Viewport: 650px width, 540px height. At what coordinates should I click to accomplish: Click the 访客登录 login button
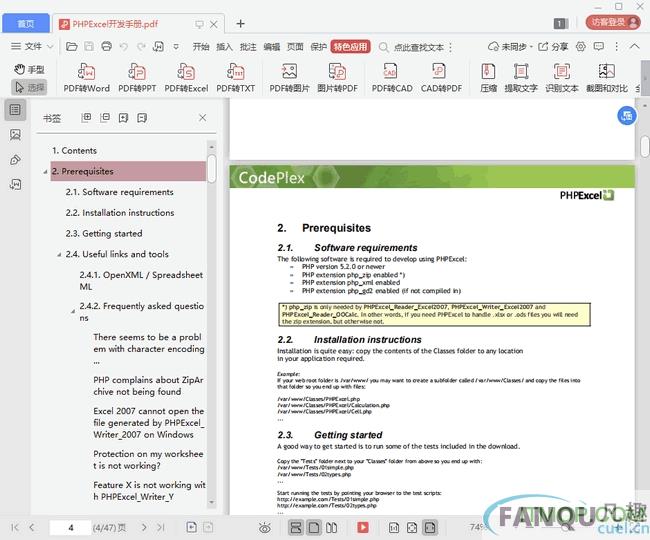point(613,22)
